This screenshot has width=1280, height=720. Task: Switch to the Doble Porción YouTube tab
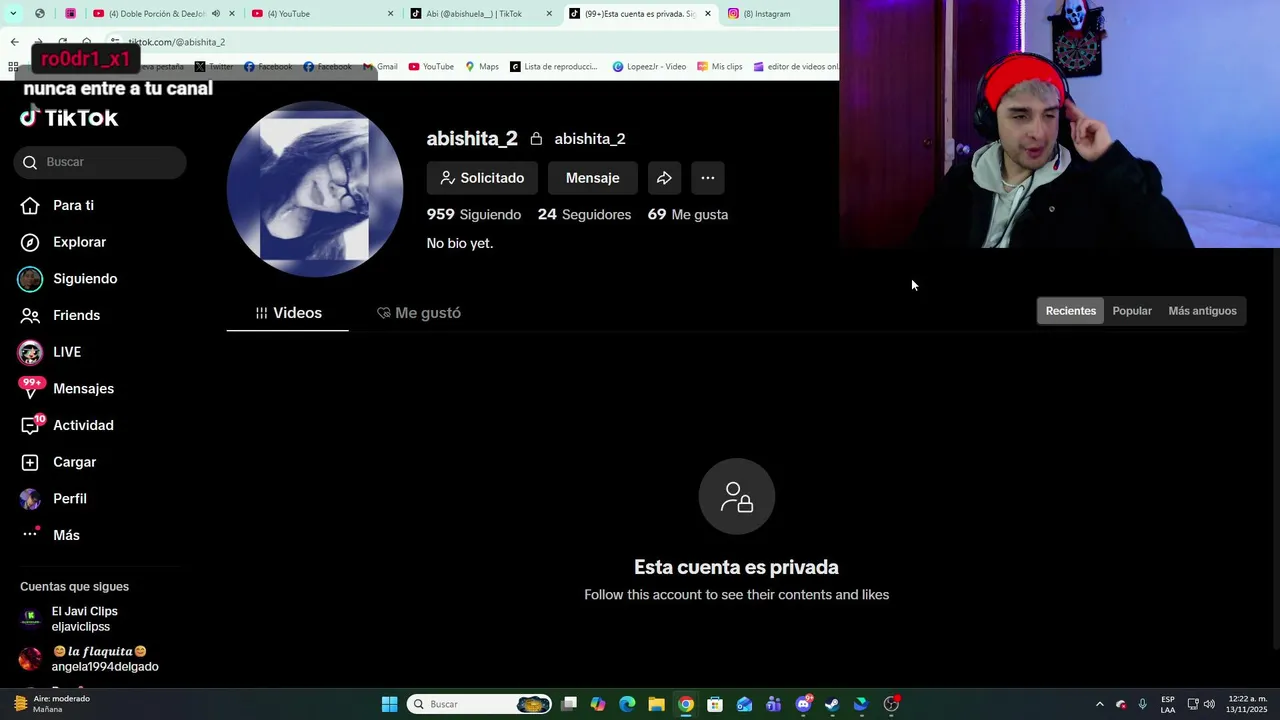click(x=156, y=14)
